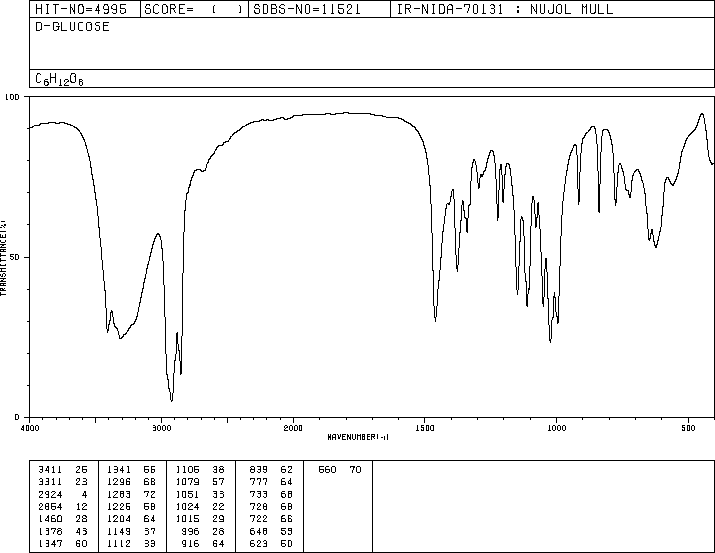Screen dimensions: 715x553
Task: Select the 916 wavenumber entry
Action: [x=190, y=544]
